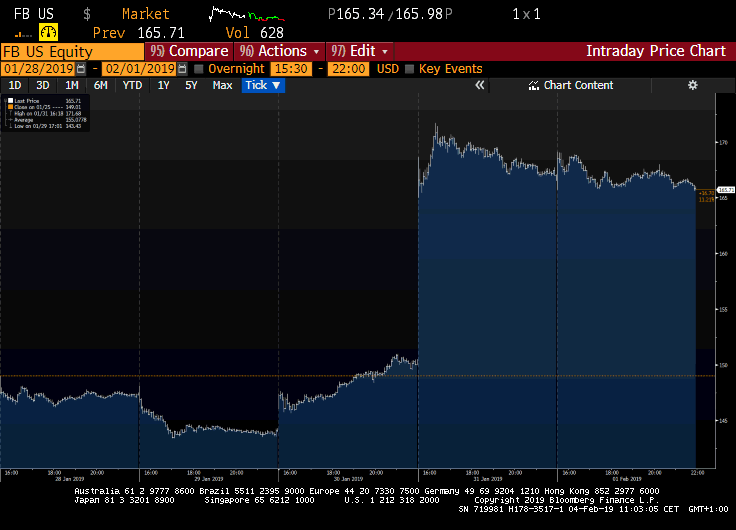Viewport: 736px width, 530px height.
Task: Select the Max time range tab
Action: [222, 85]
